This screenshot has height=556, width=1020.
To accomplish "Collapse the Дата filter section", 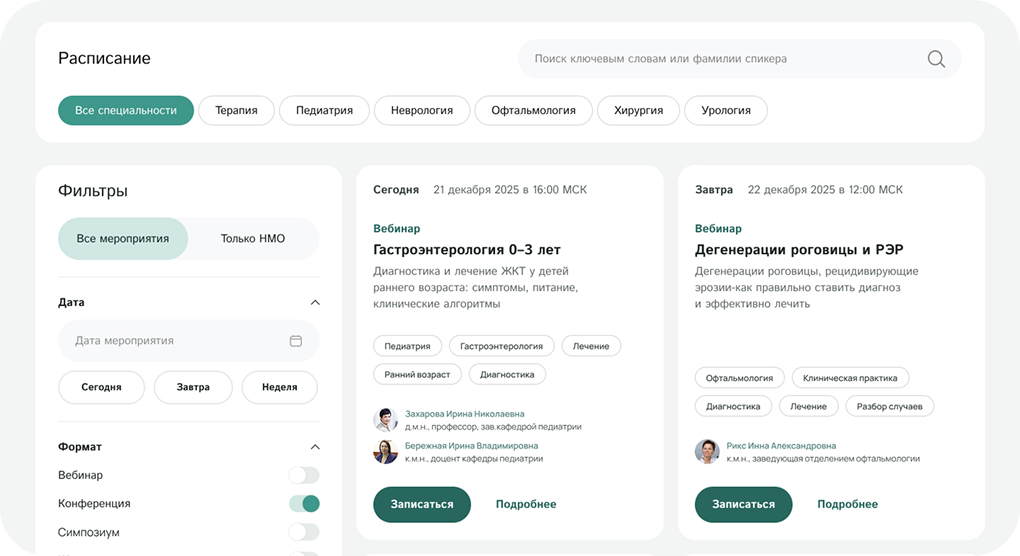I will [315, 302].
